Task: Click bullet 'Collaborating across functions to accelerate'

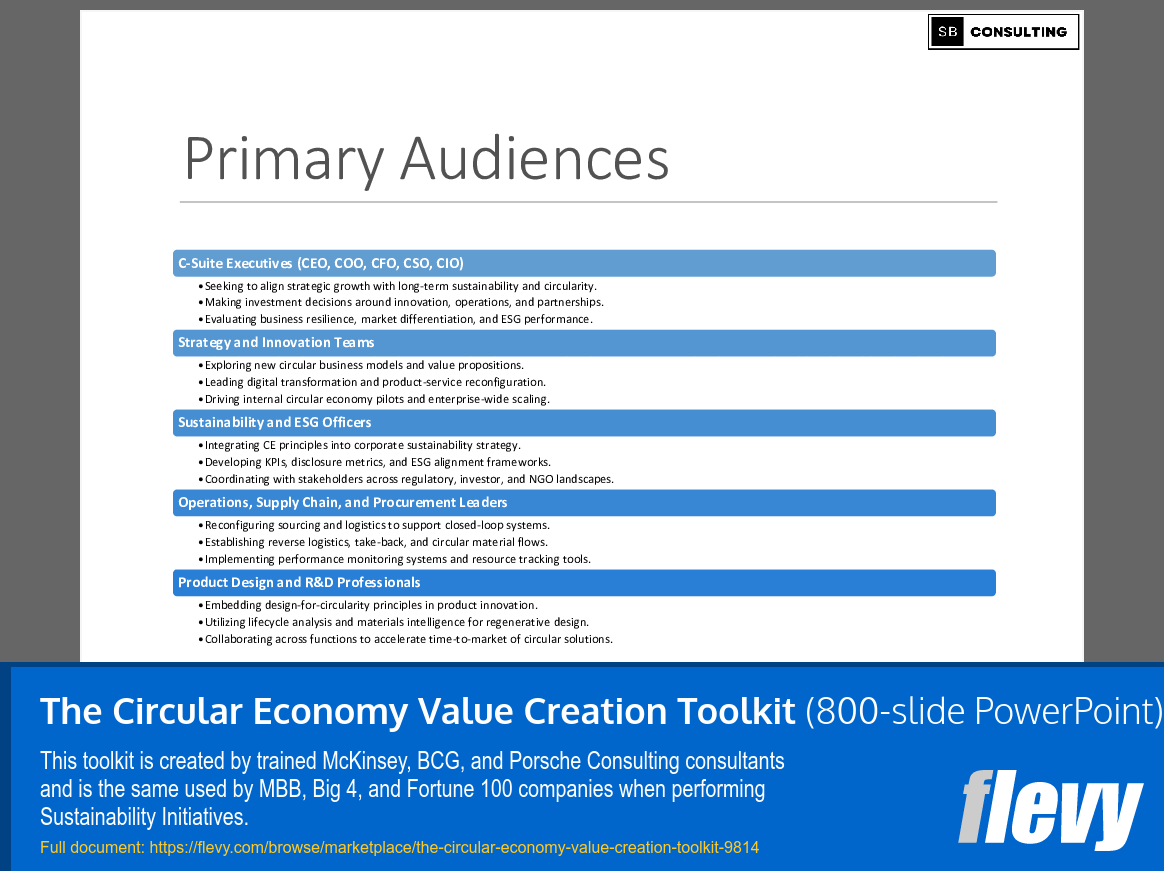Action: [x=406, y=639]
